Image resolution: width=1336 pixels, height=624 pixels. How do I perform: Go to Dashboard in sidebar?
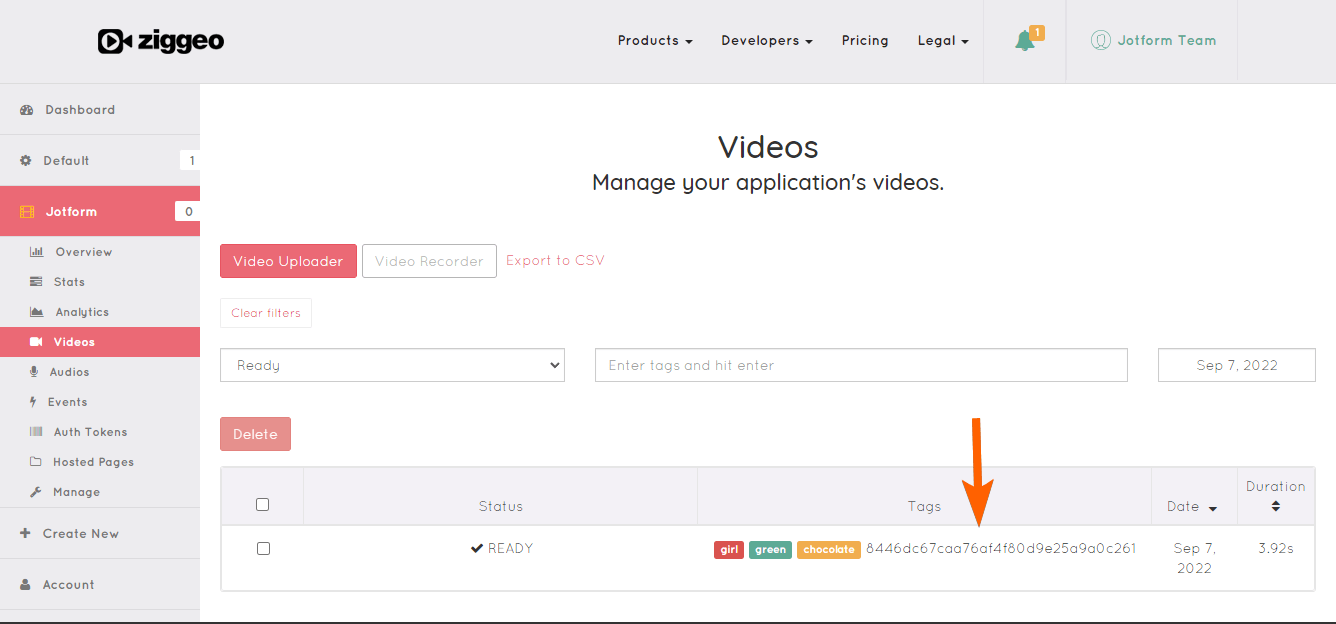80,110
